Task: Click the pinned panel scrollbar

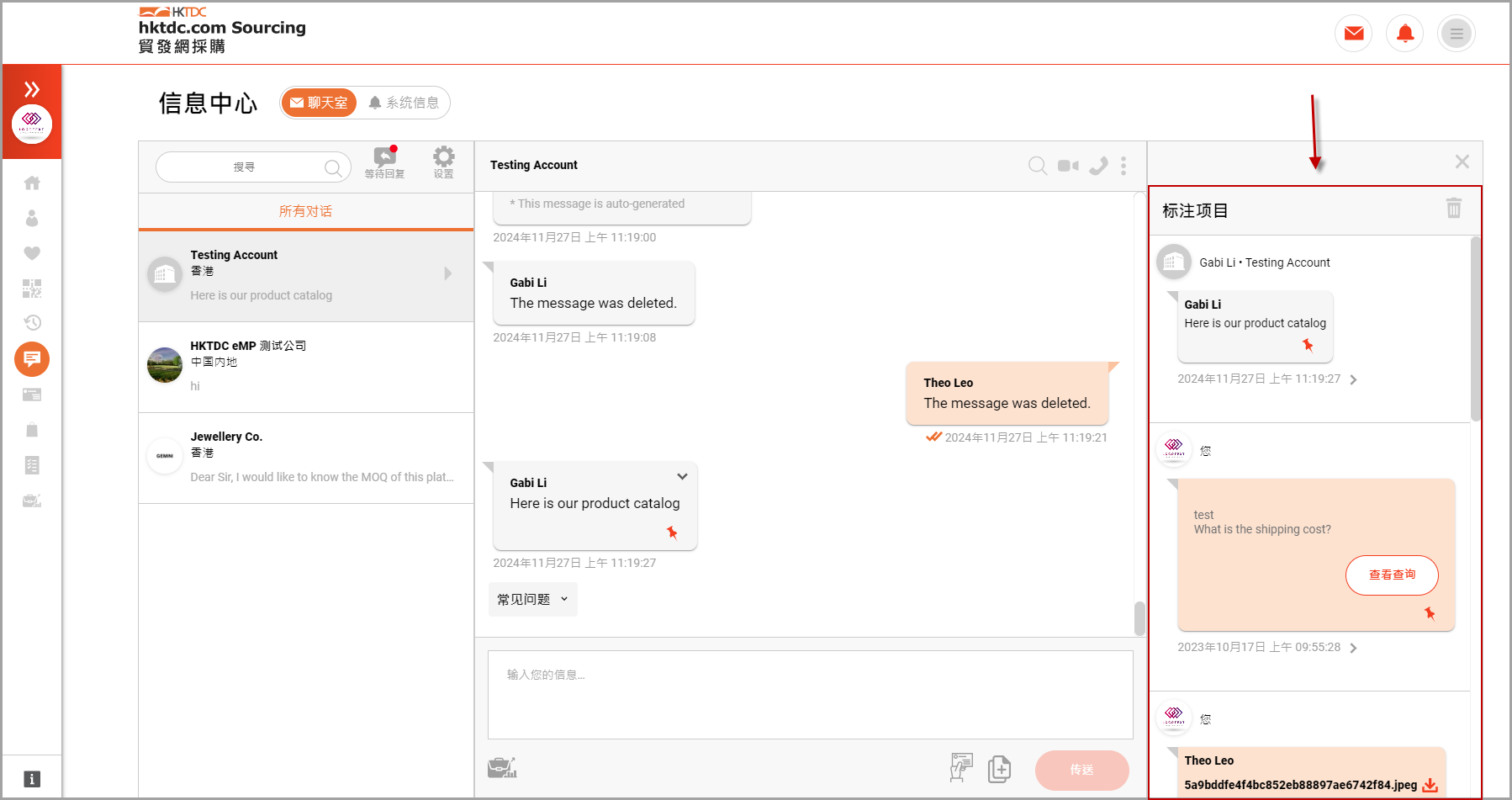Action: (1476, 329)
